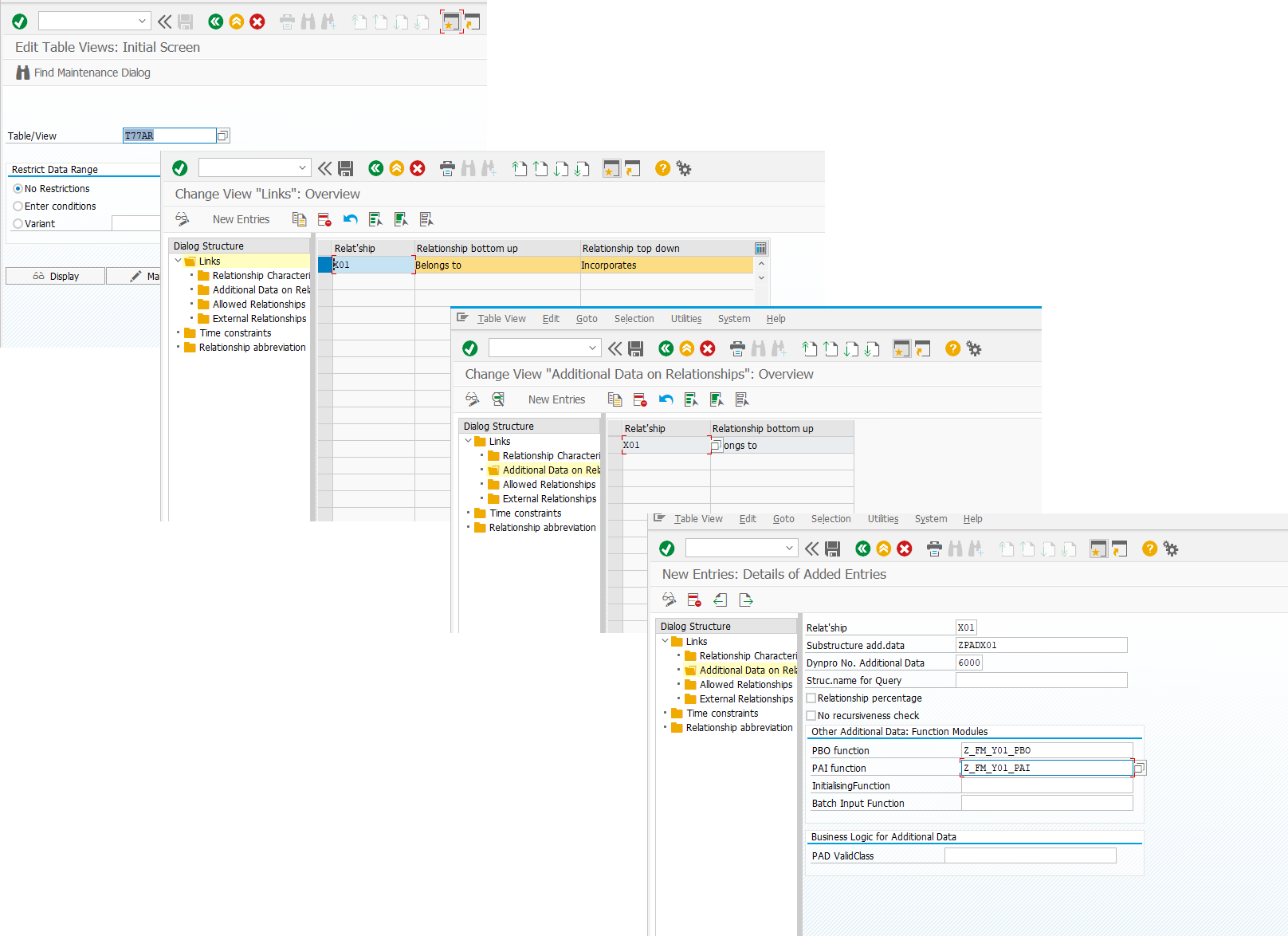Click New Entries in Additional Data Overview

[556, 399]
